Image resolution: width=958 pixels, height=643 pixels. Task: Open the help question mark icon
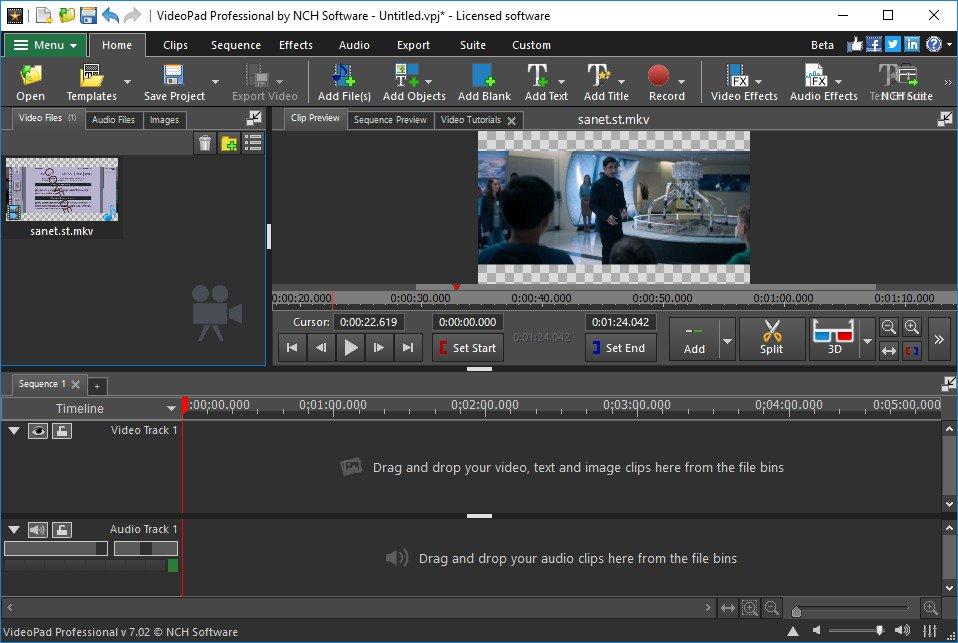pos(934,44)
